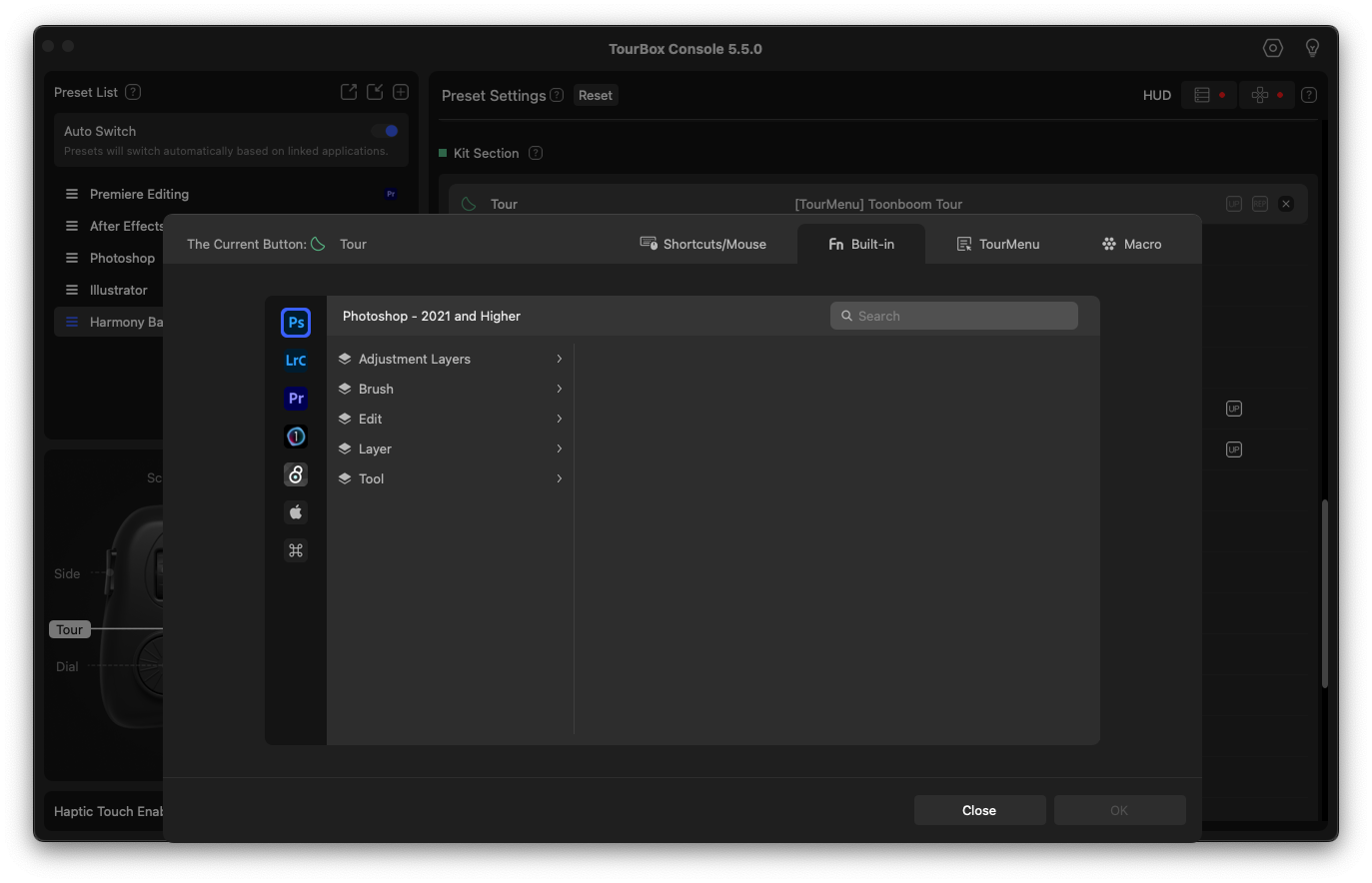The image size is (1372, 883).
Task: Expand the Tool category chevron
Action: pyautogui.click(x=559, y=478)
